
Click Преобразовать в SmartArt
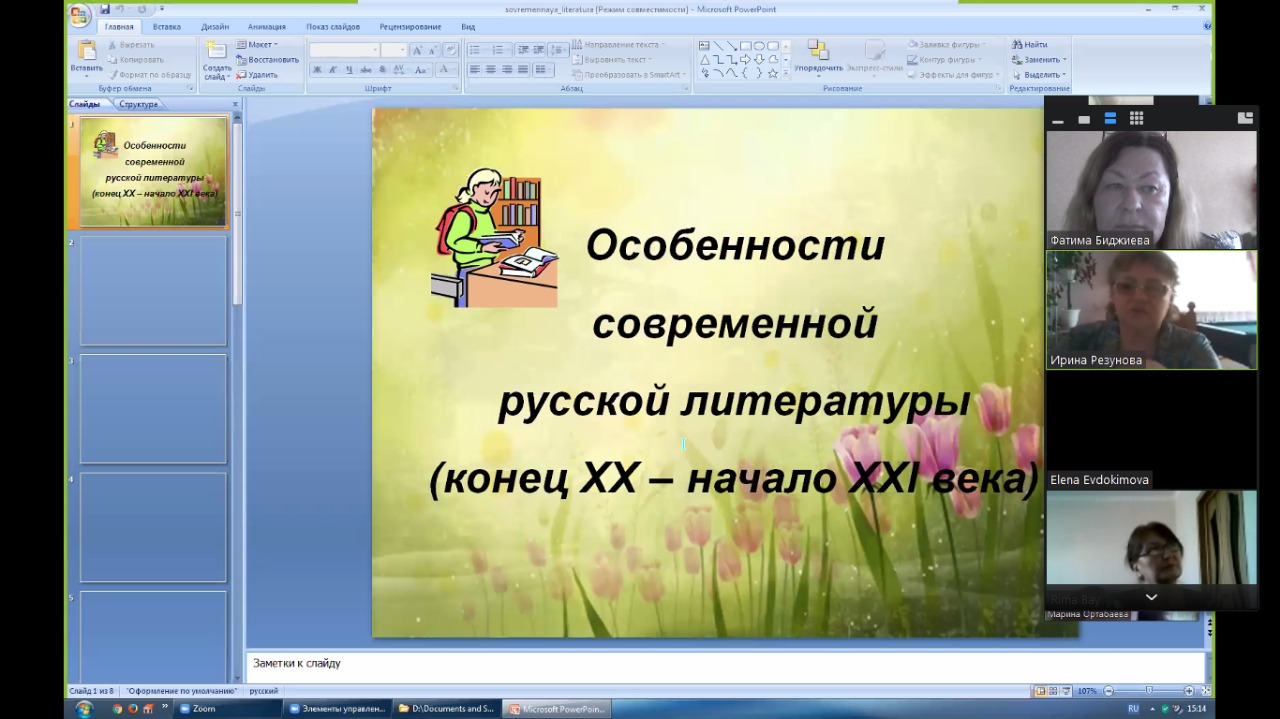(628, 75)
